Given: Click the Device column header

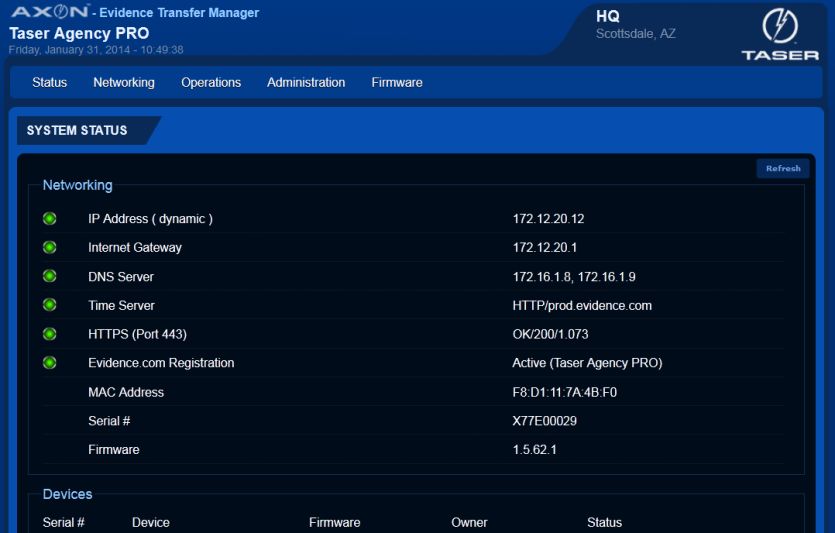Looking at the screenshot, I should [151, 522].
